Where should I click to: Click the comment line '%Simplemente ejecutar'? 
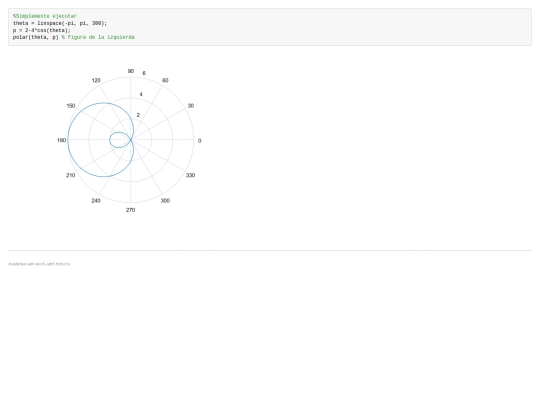click(44, 16)
